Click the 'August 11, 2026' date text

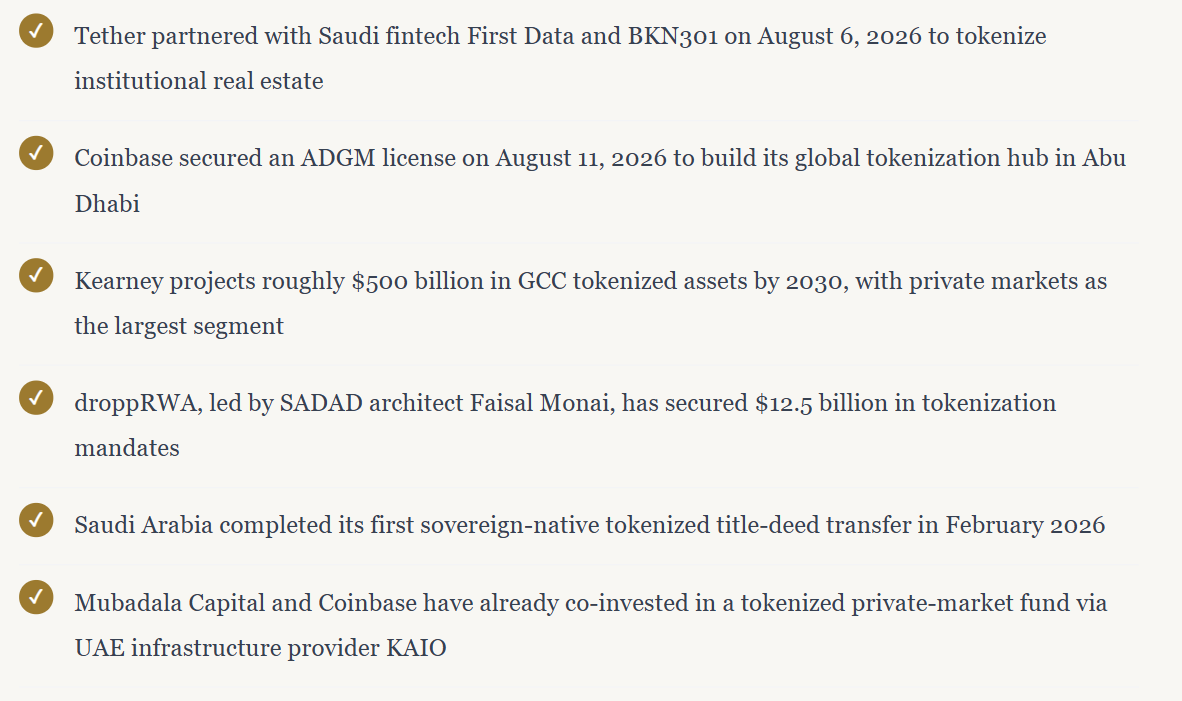tap(580, 158)
